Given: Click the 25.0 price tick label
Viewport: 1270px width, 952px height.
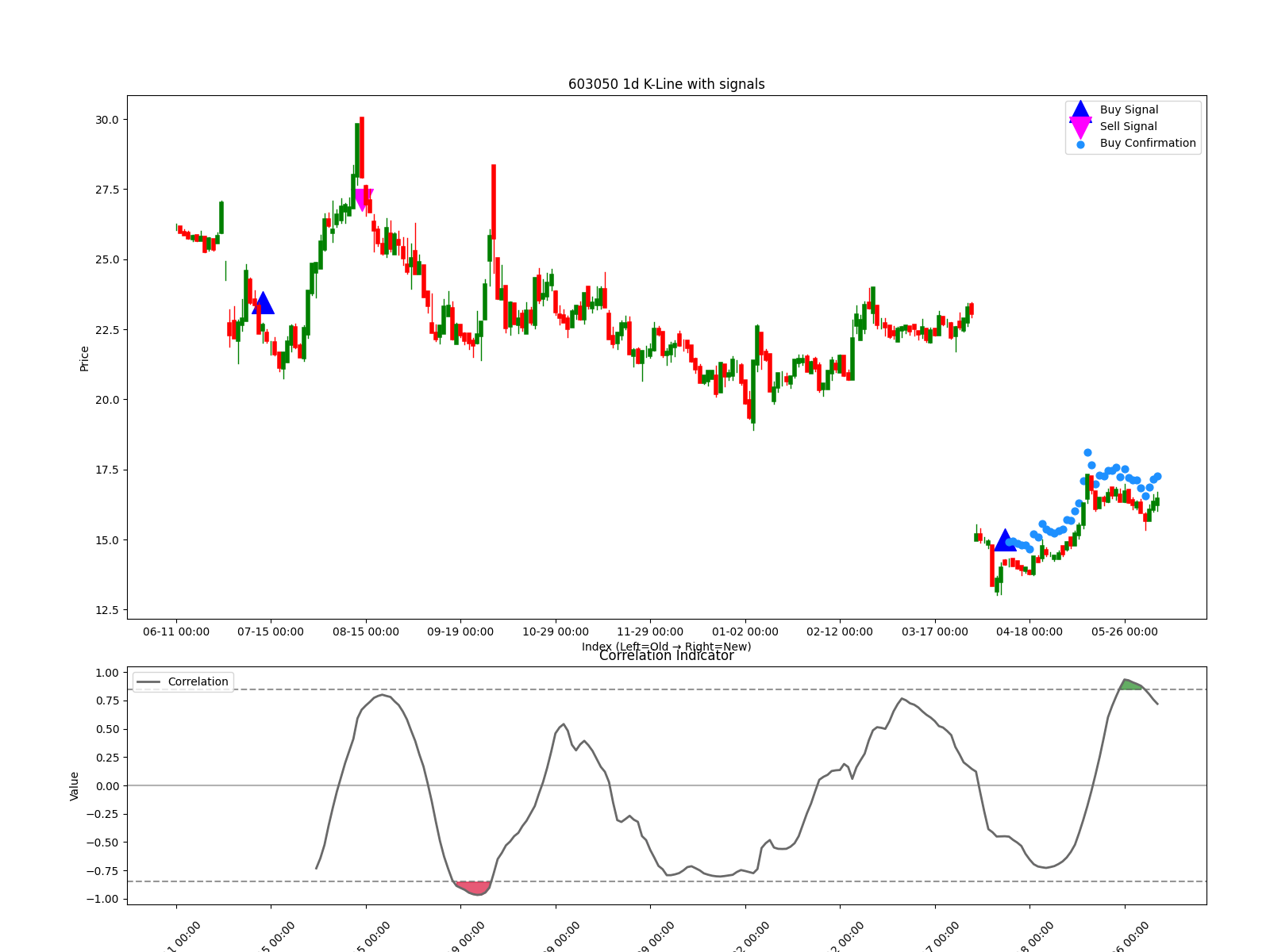Looking at the screenshot, I should tap(106, 259).
